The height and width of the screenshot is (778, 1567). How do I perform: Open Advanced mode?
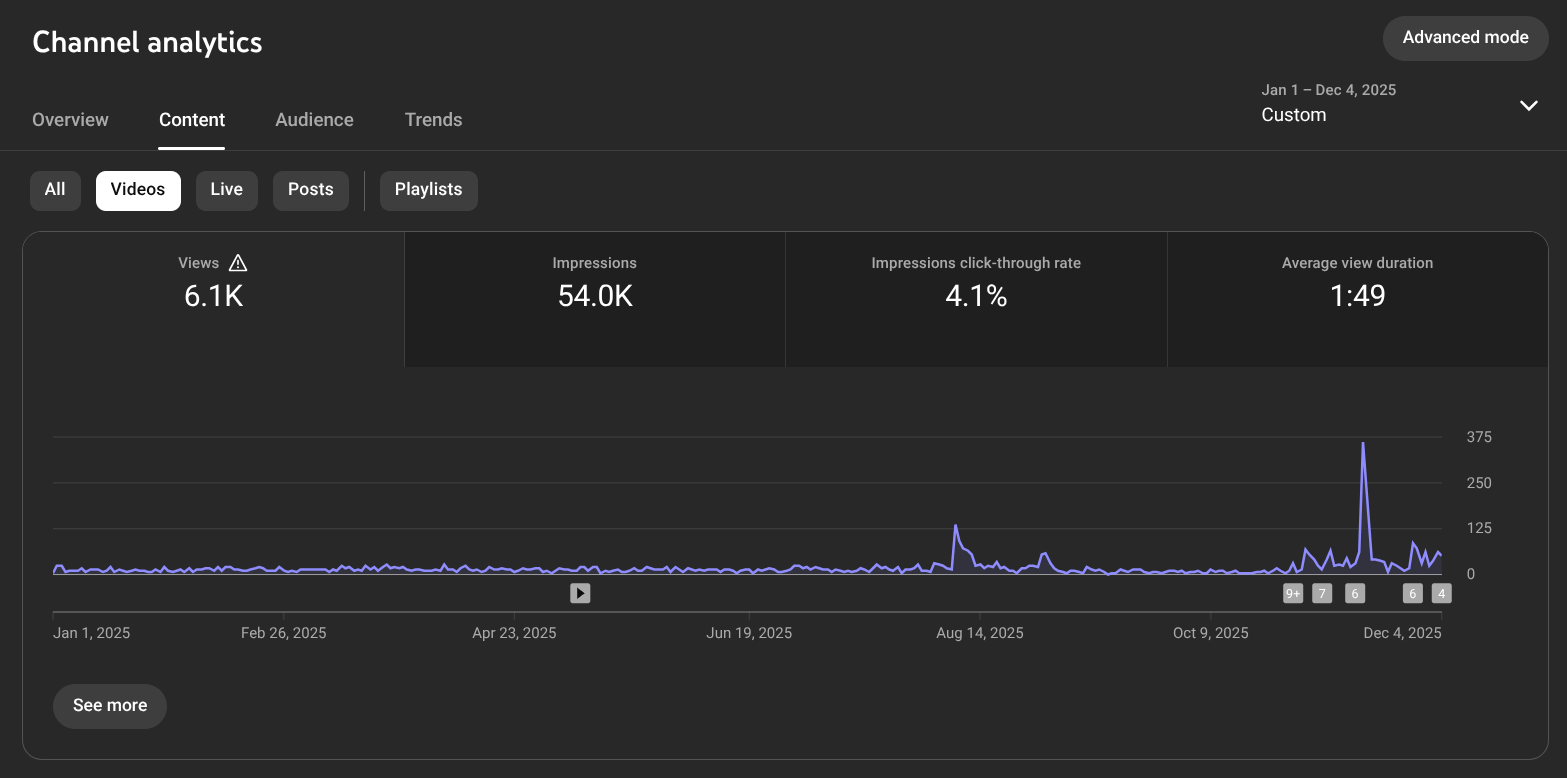(1465, 38)
